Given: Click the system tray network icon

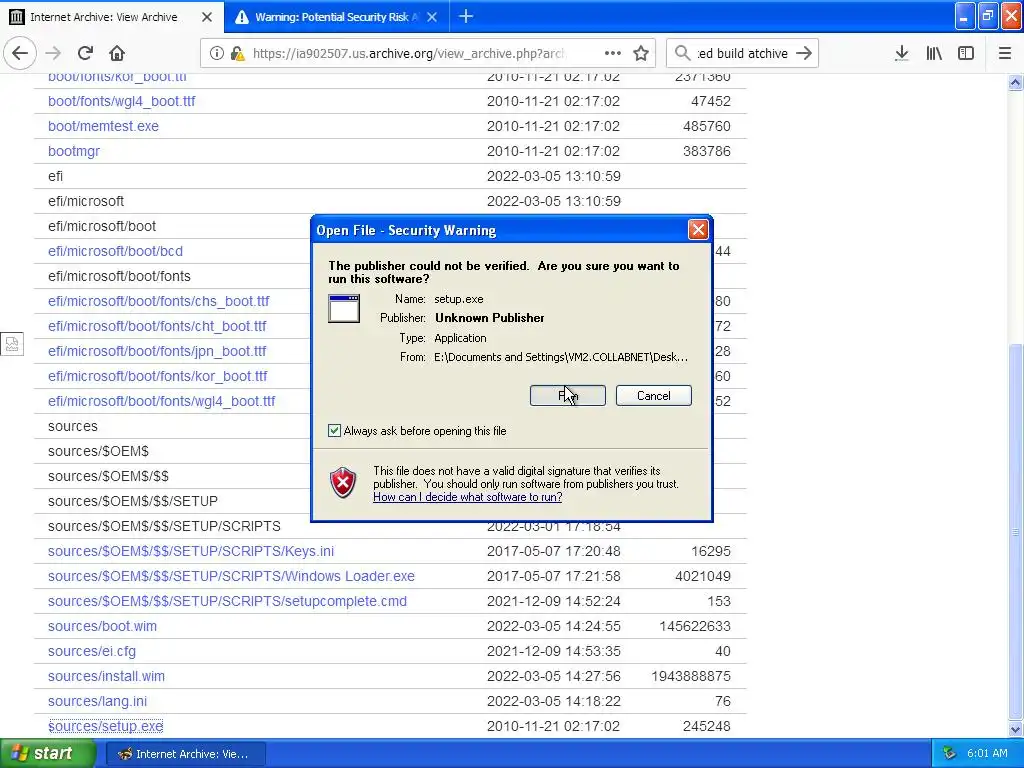Looking at the screenshot, I should (x=950, y=753).
